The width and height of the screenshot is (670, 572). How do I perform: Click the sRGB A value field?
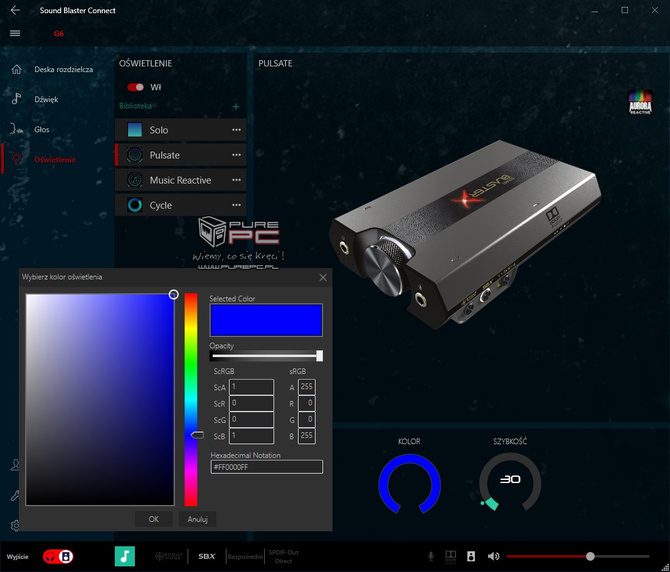pos(307,387)
